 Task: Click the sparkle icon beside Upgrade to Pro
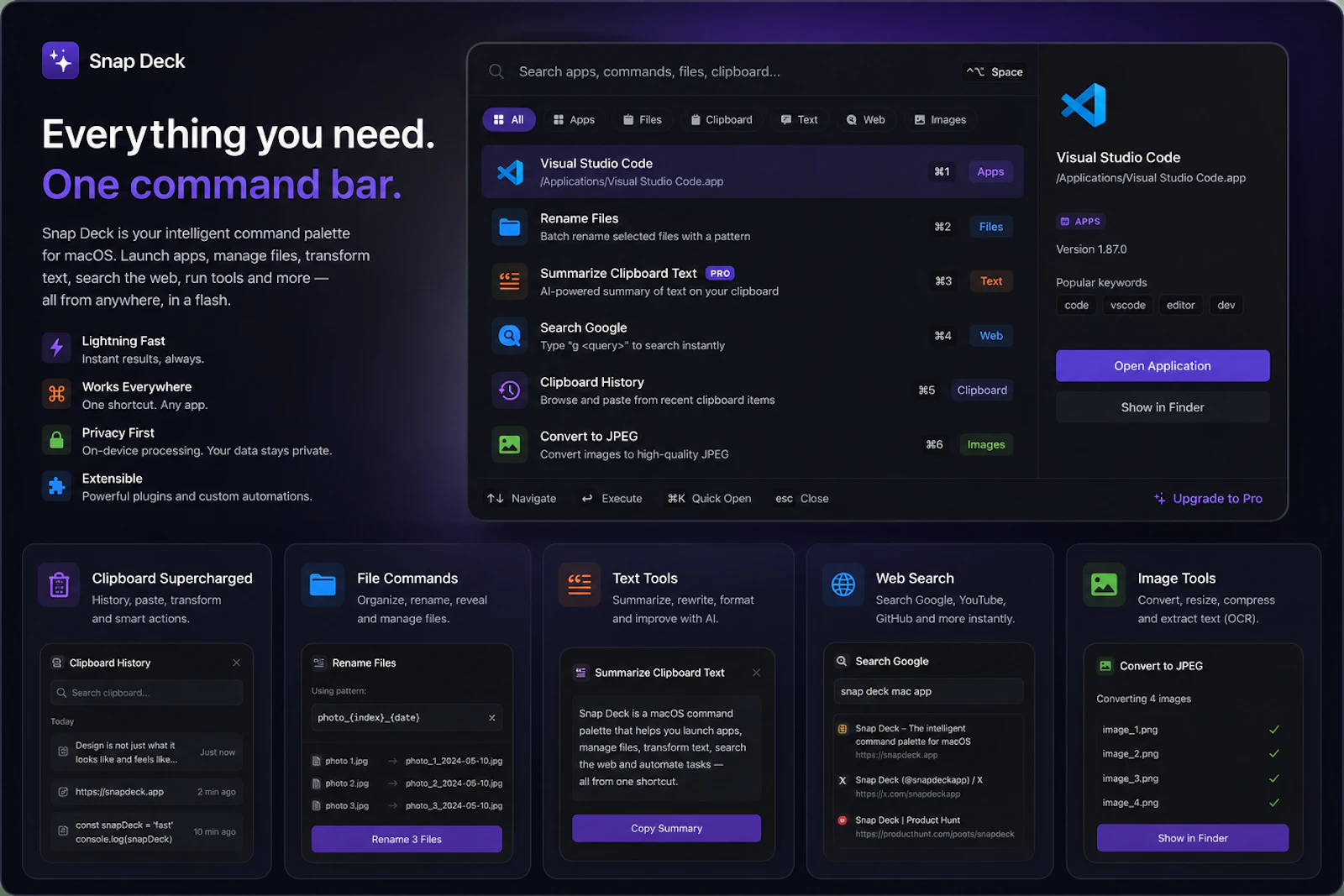click(1160, 498)
